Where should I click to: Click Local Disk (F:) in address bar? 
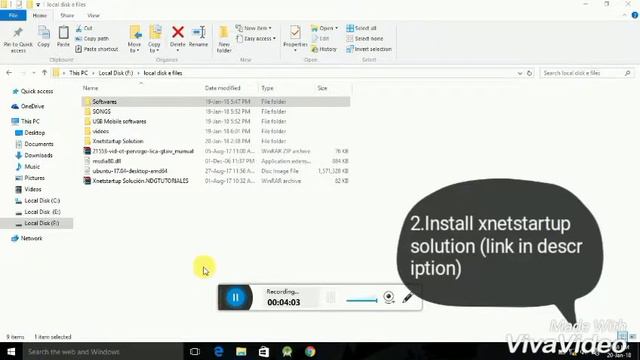point(116,73)
